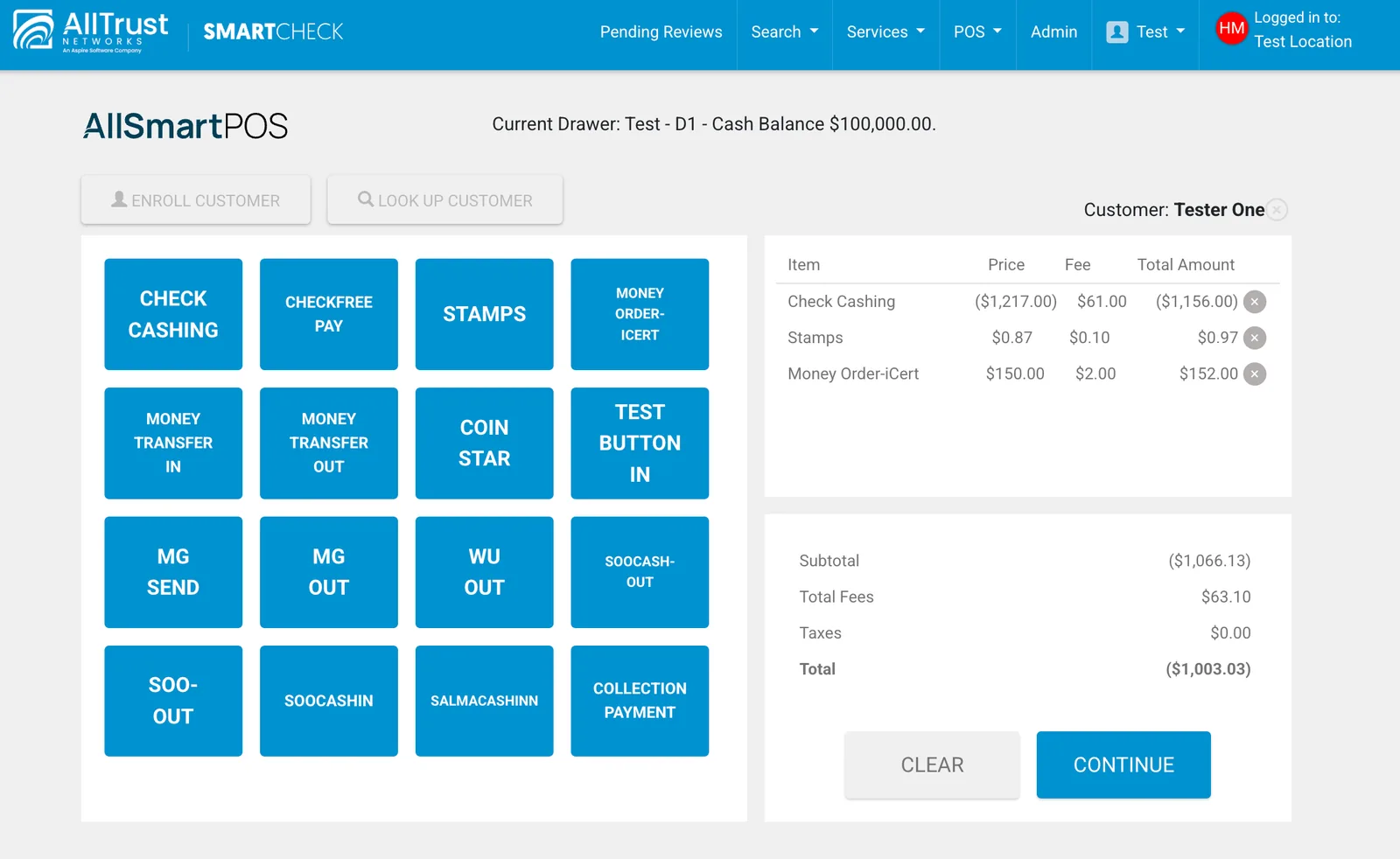Select the SOOCASH-OUT tile
This screenshot has width=1400, height=859.
[640, 572]
